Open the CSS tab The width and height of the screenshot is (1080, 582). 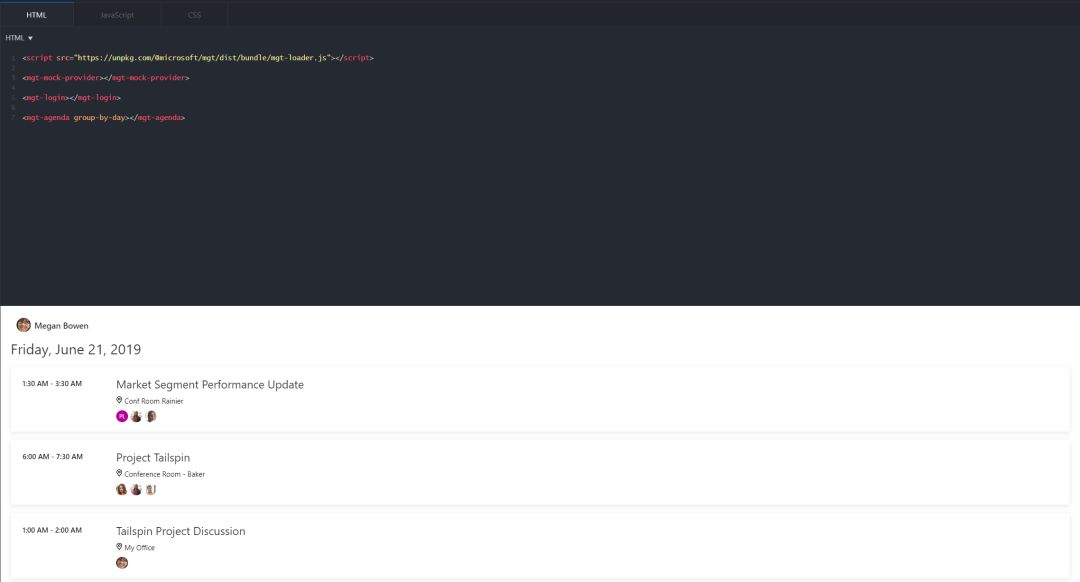194,14
